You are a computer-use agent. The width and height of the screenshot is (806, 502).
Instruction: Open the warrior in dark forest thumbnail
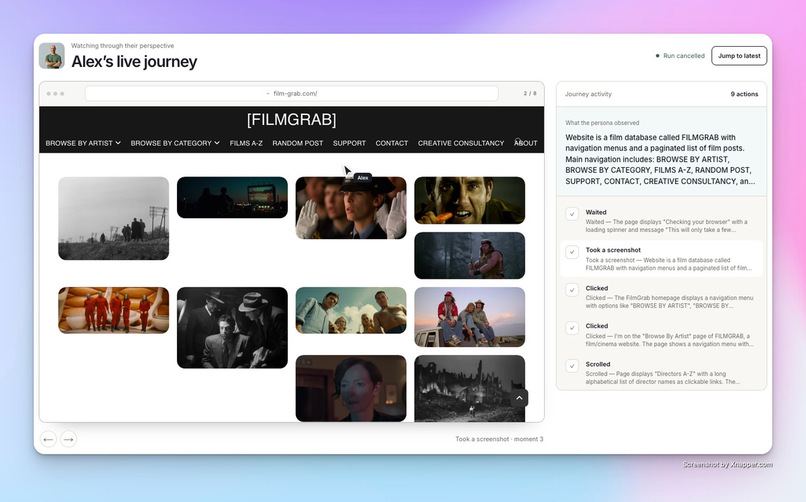[x=470, y=255]
